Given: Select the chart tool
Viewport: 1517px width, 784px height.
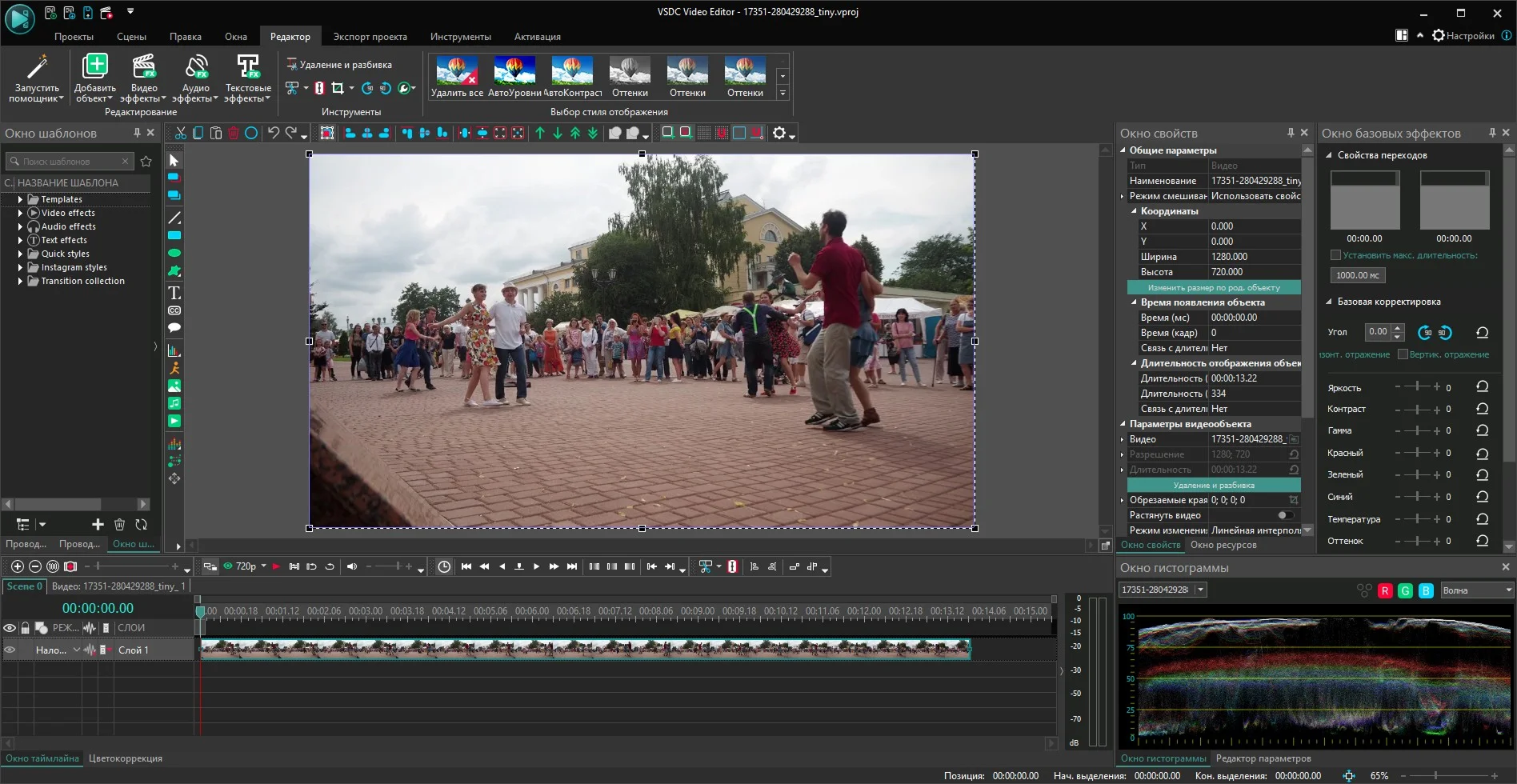Looking at the screenshot, I should tap(174, 350).
